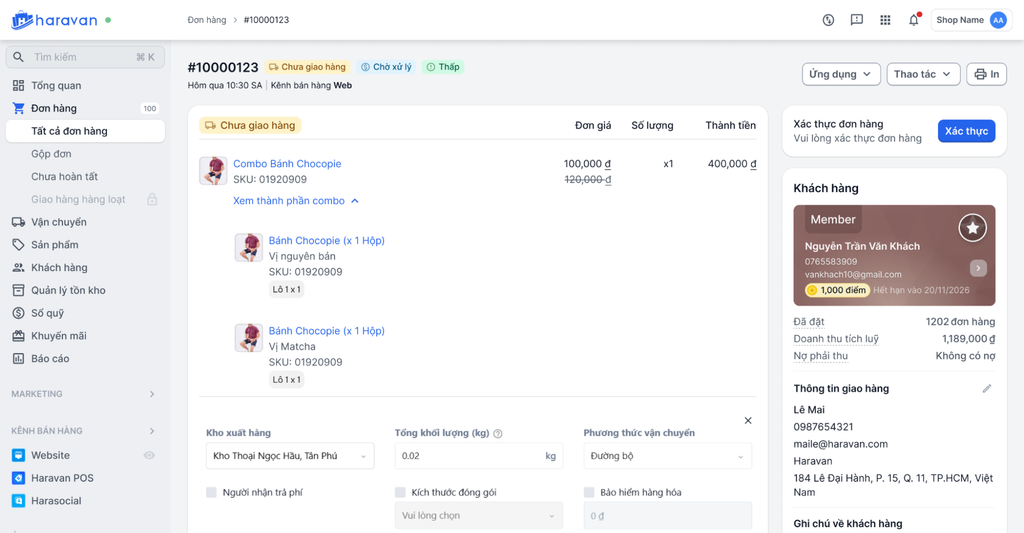Enable the Người nhận trả phí checkbox
The image size is (1024, 533).
212,492
